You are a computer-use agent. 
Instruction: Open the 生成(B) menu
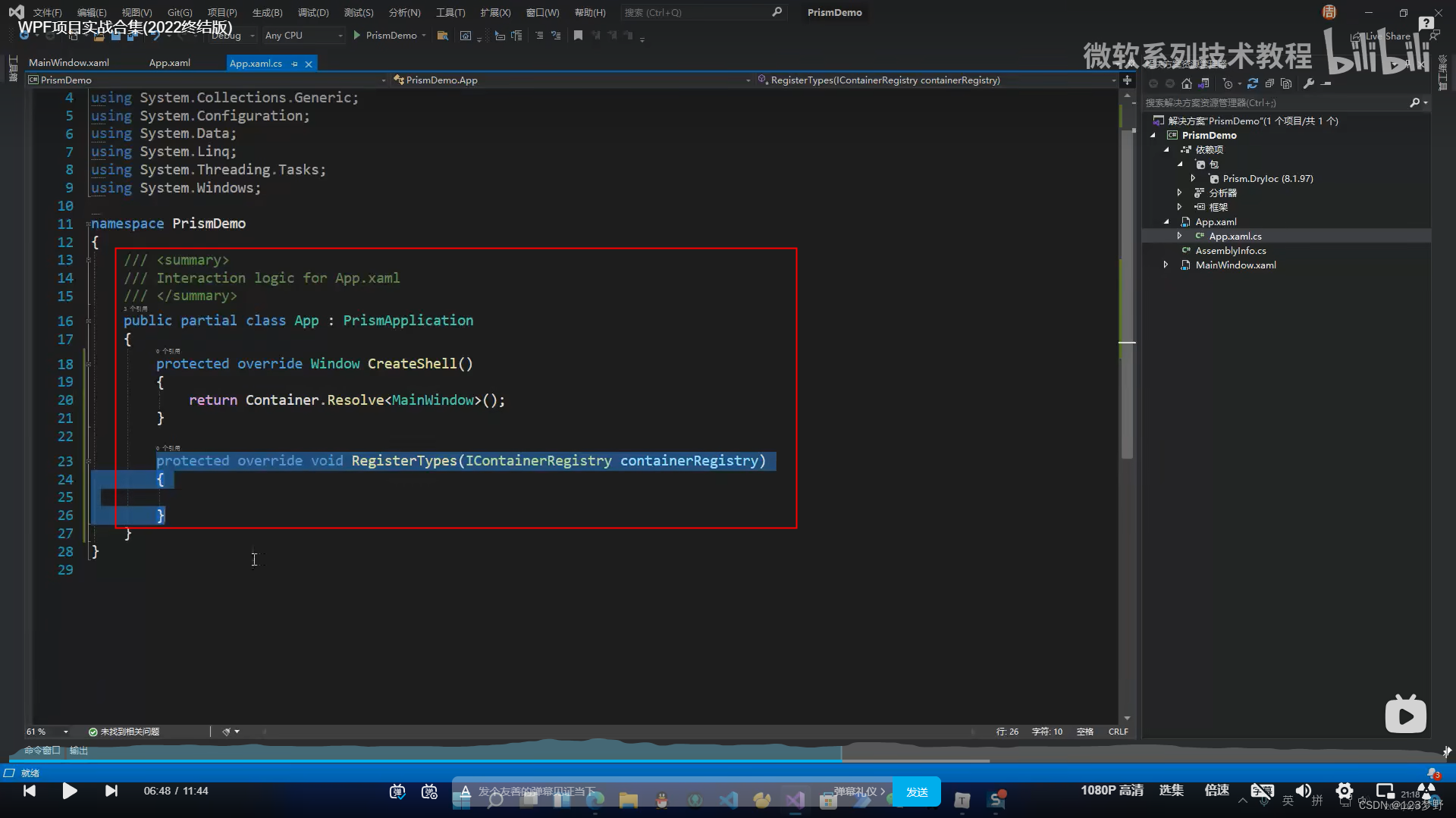(x=267, y=13)
